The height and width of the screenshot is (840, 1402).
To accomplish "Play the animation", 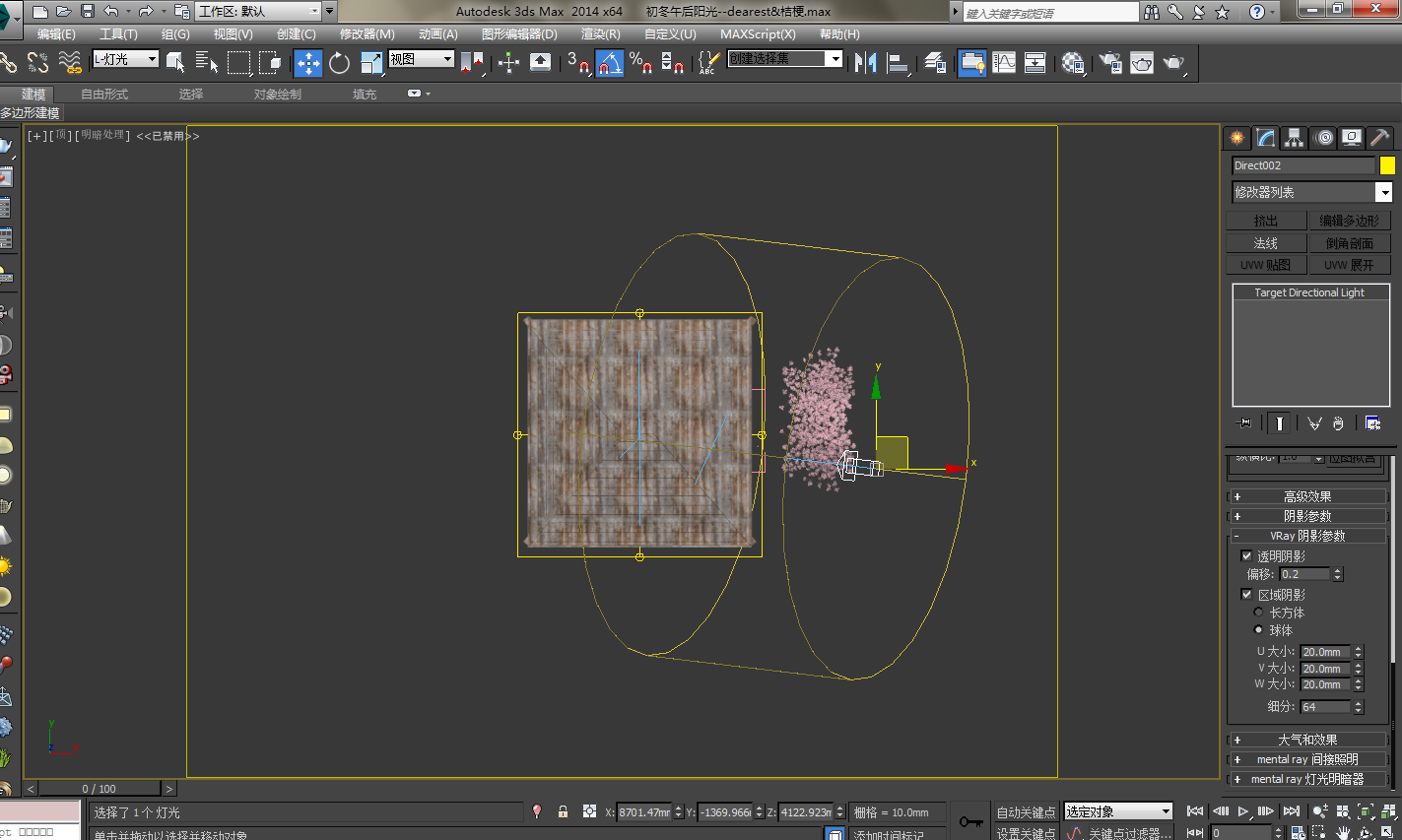I will [x=1243, y=811].
